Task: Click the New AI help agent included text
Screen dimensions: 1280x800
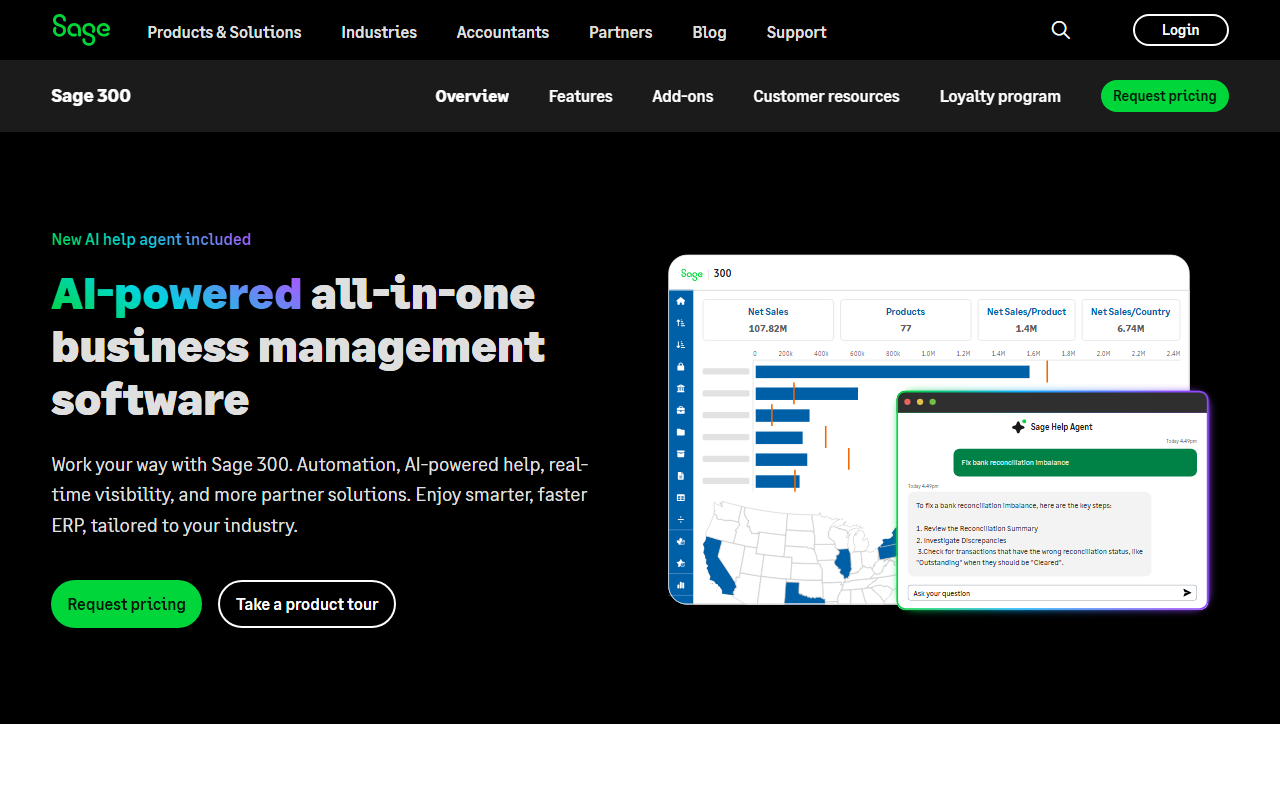Action: (x=151, y=239)
